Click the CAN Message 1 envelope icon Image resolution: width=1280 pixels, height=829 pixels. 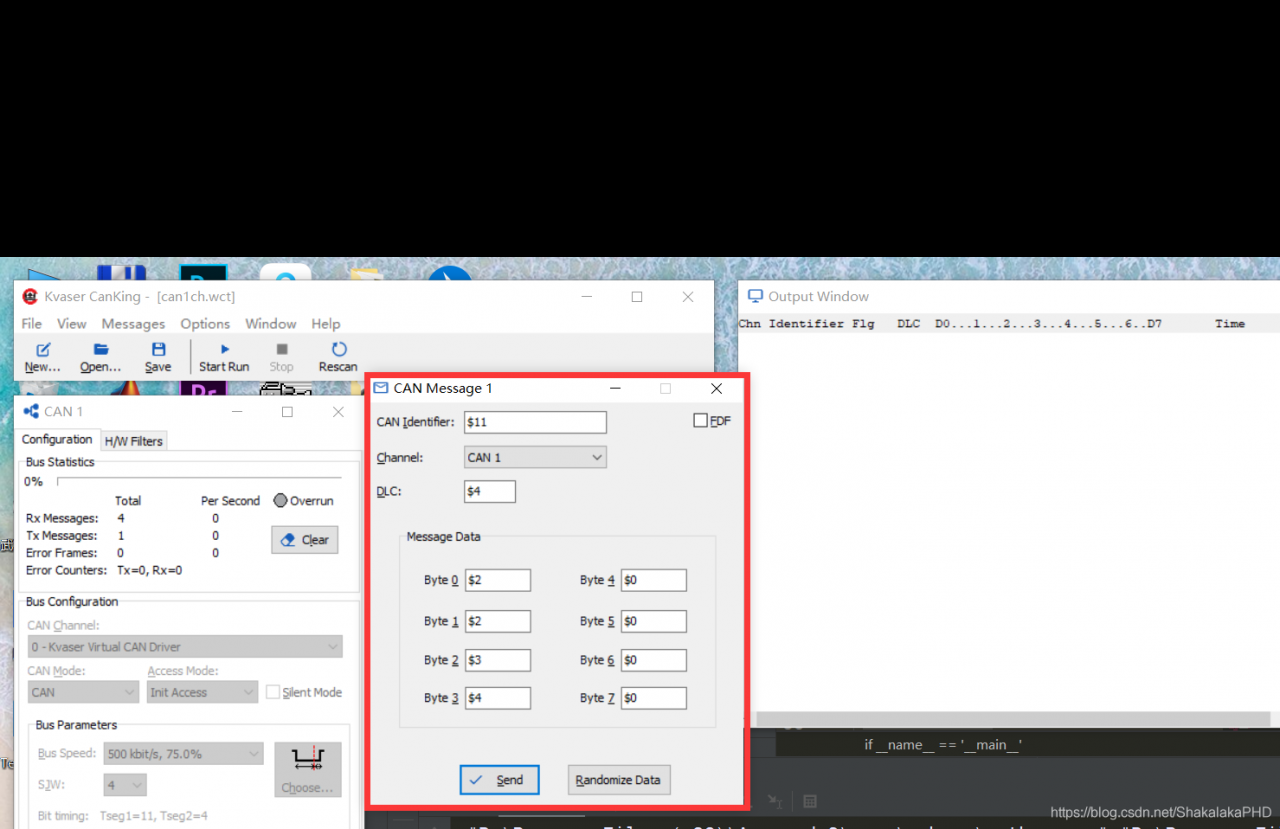click(381, 388)
